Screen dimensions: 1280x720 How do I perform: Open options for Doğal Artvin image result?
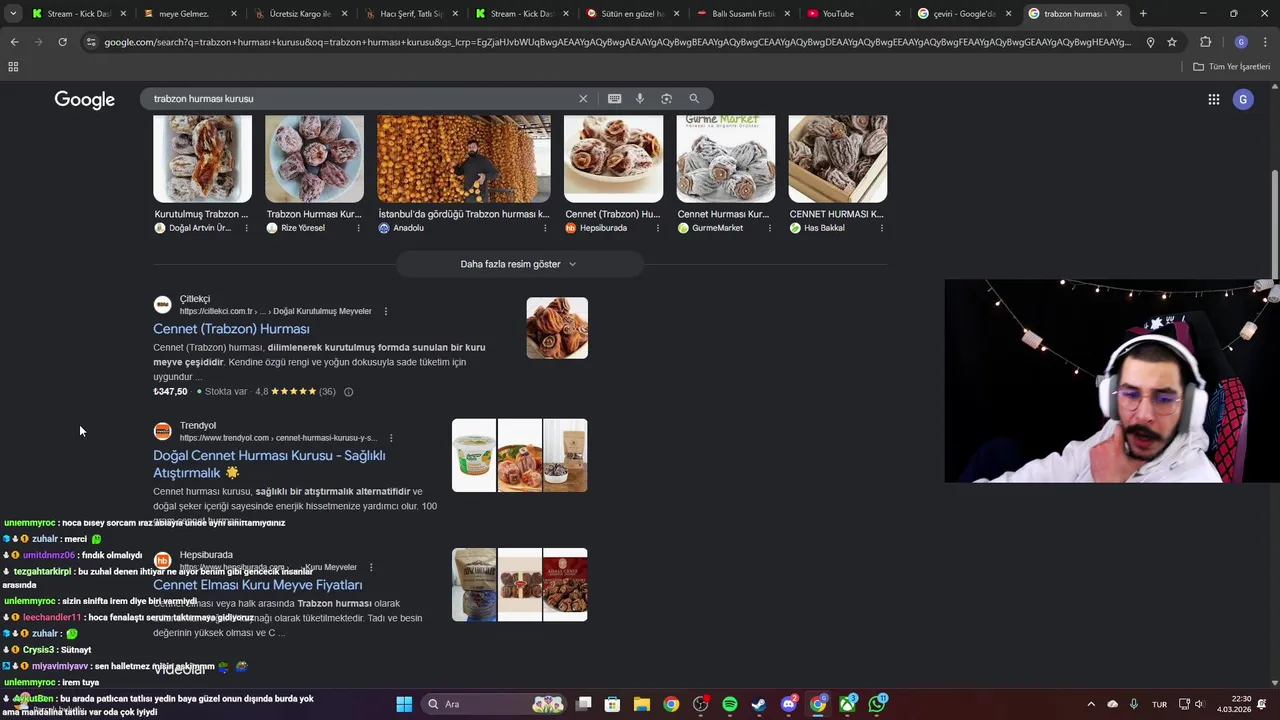click(x=247, y=228)
